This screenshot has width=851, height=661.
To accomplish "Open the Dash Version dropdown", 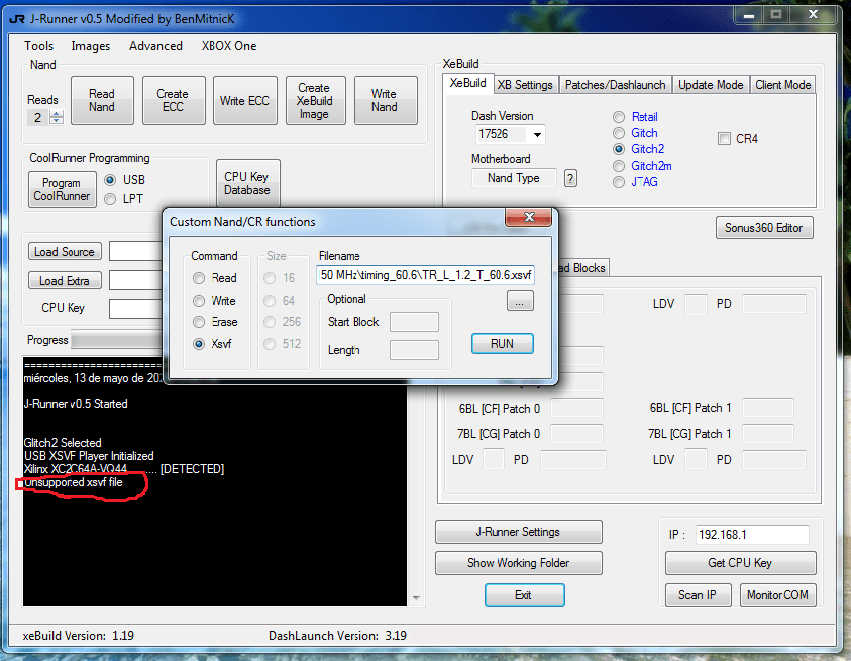I will click(537, 134).
